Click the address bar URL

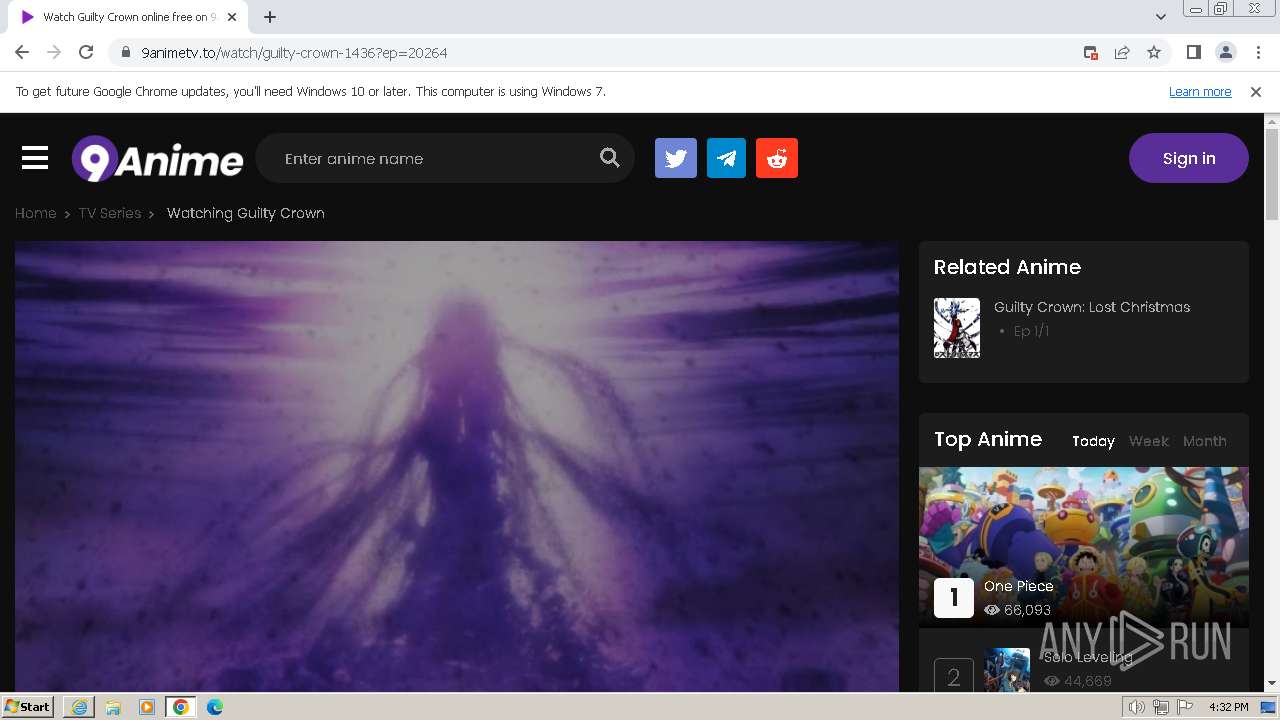click(x=294, y=52)
